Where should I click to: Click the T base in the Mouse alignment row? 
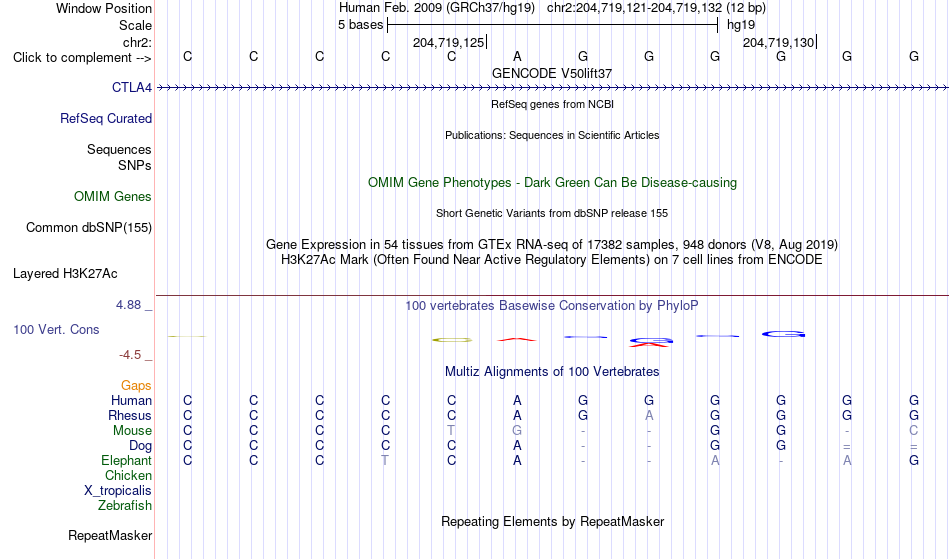tap(451, 431)
